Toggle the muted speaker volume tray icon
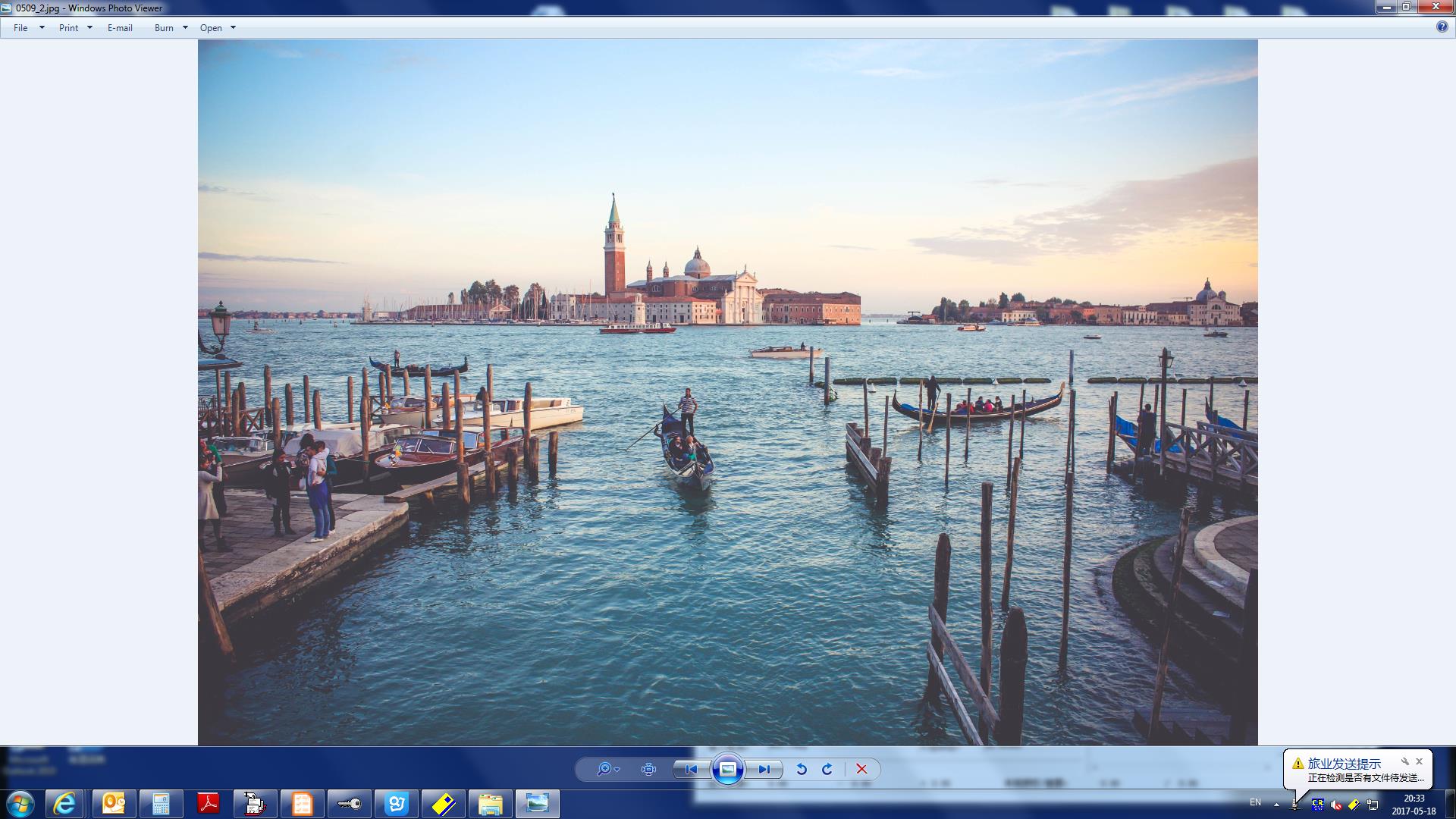This screenshot has width=1456, height=819. click(x=1336, y=805)
